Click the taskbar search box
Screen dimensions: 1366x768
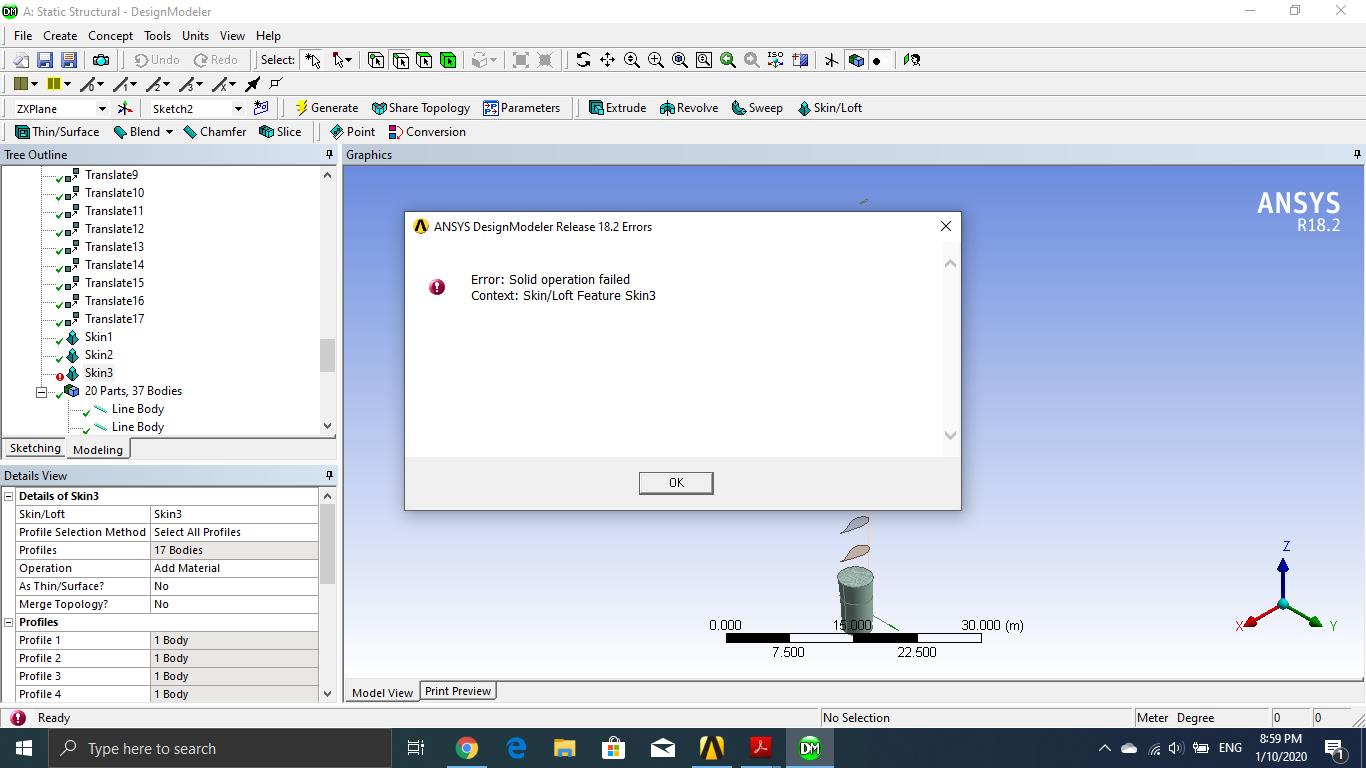220,748
